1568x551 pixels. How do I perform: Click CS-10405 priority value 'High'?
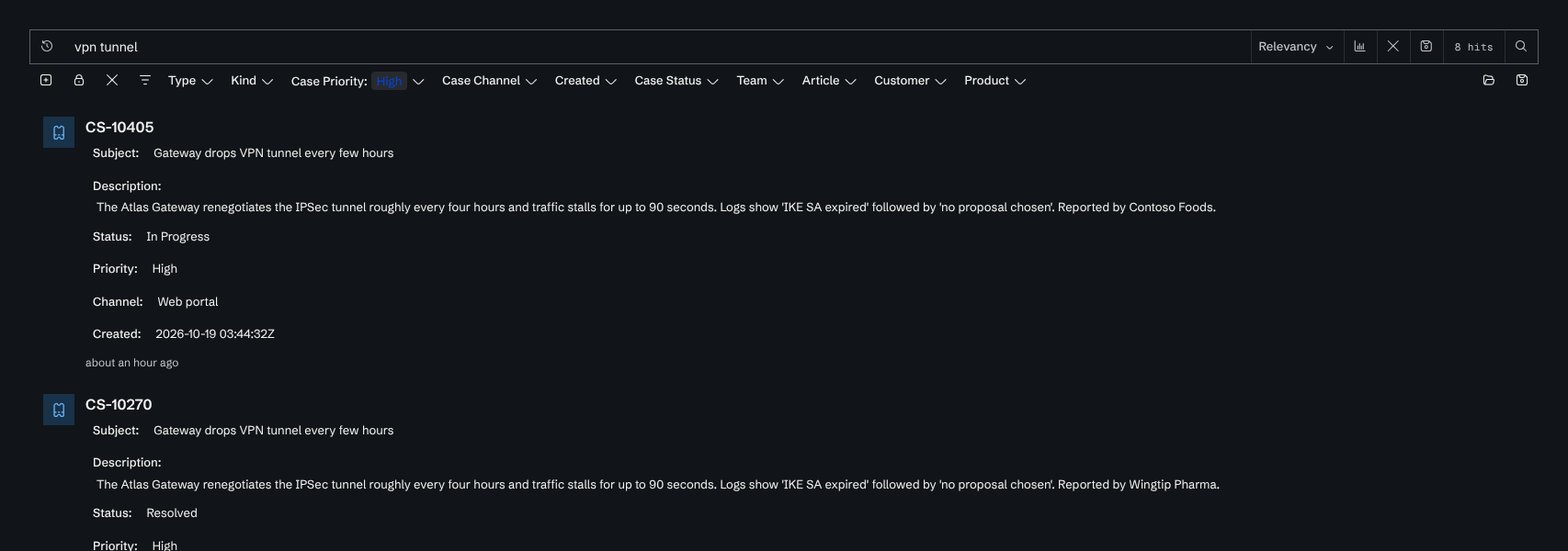pos(165,269)
